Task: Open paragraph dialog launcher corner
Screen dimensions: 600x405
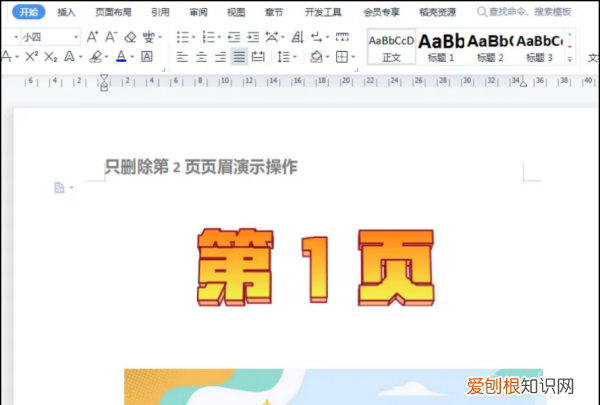Action: [356, 70]
